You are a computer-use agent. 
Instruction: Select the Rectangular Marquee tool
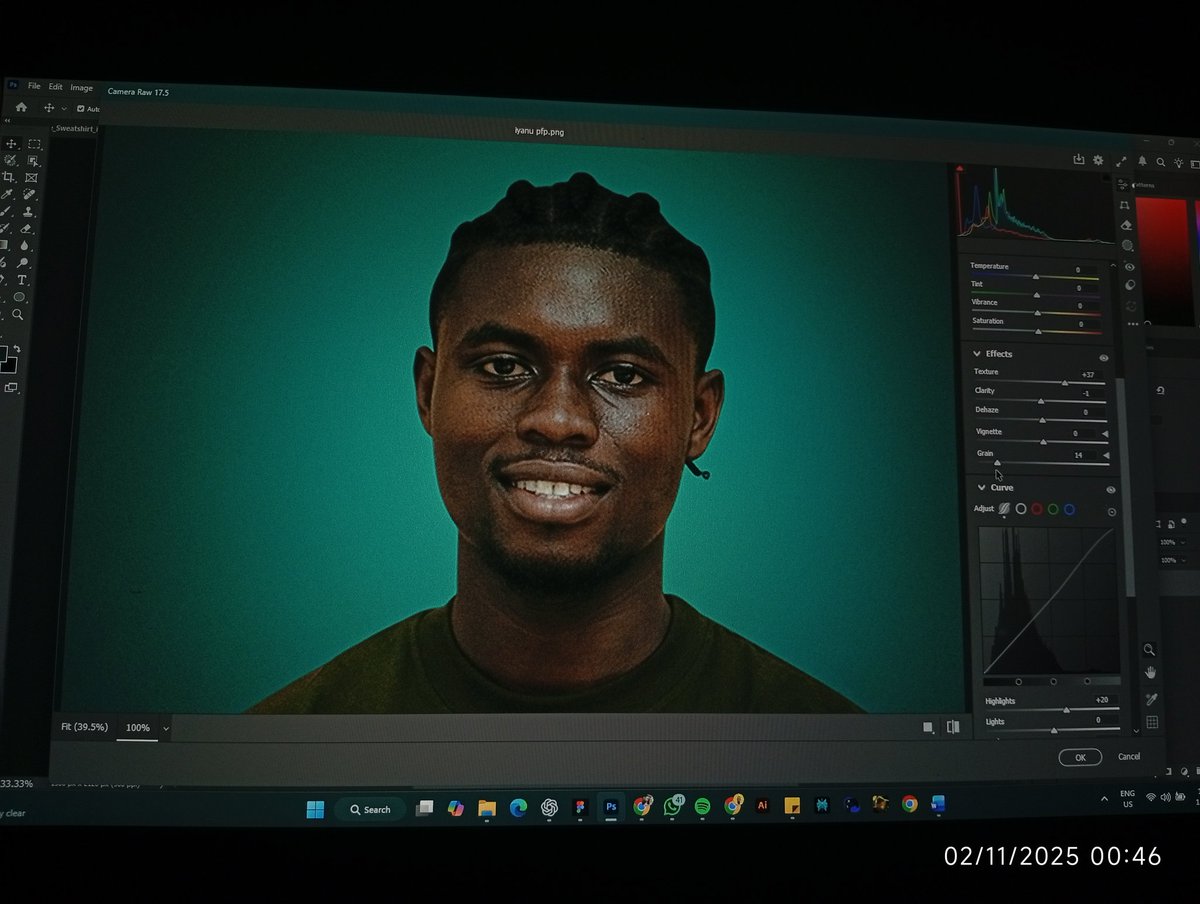click(x=34, y=144)
